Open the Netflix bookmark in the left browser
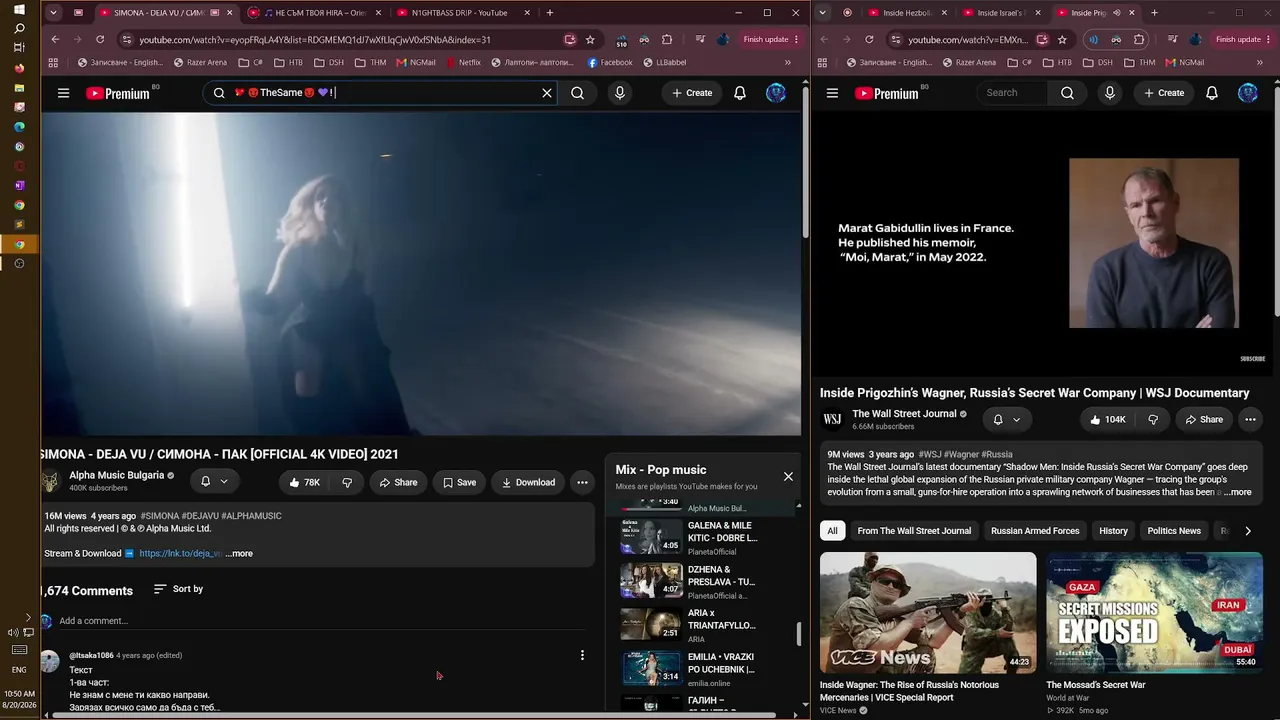 point(464,62)
